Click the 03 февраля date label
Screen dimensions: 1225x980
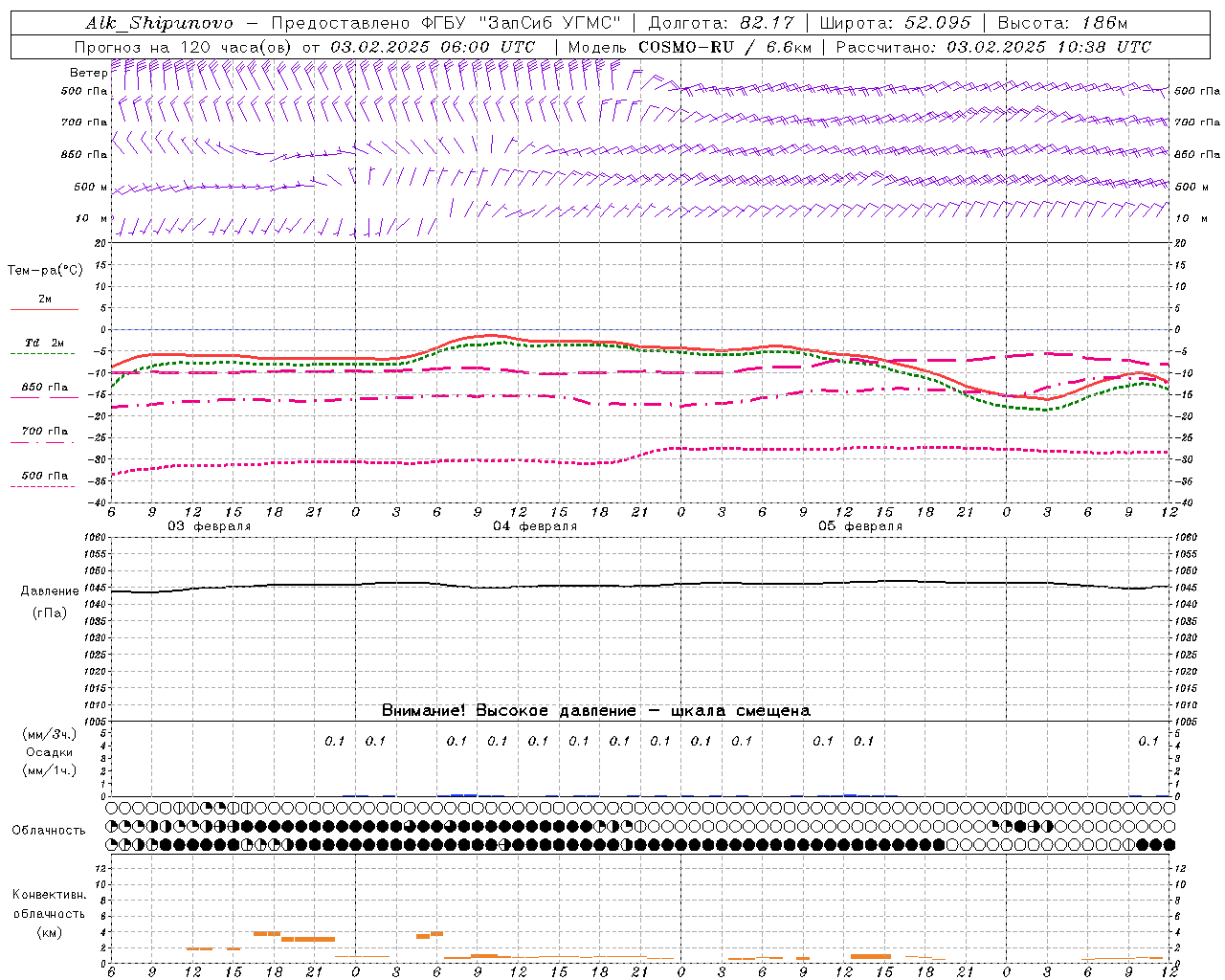(x=210, y=526)
